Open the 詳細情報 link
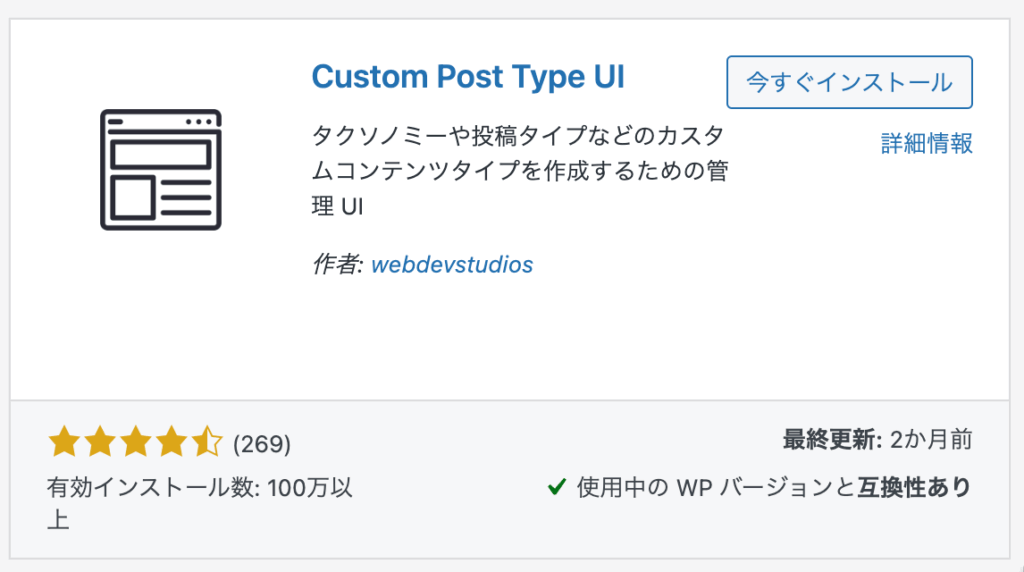 click(926, 143)
